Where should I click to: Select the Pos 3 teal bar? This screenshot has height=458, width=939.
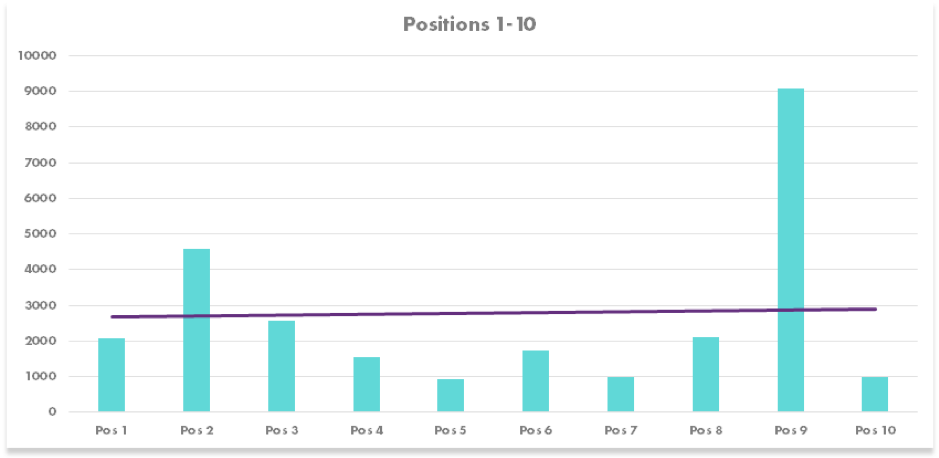click(x=281, y=367)
